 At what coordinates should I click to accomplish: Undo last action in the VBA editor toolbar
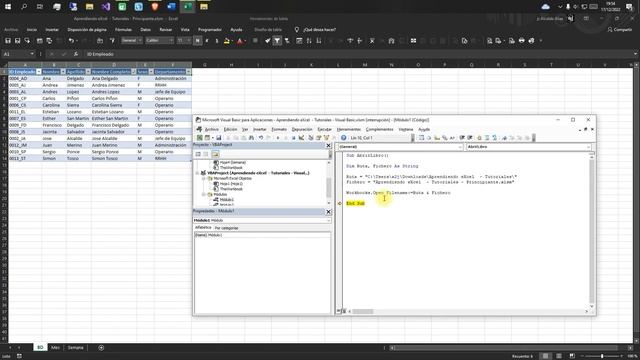pos(261,138)
